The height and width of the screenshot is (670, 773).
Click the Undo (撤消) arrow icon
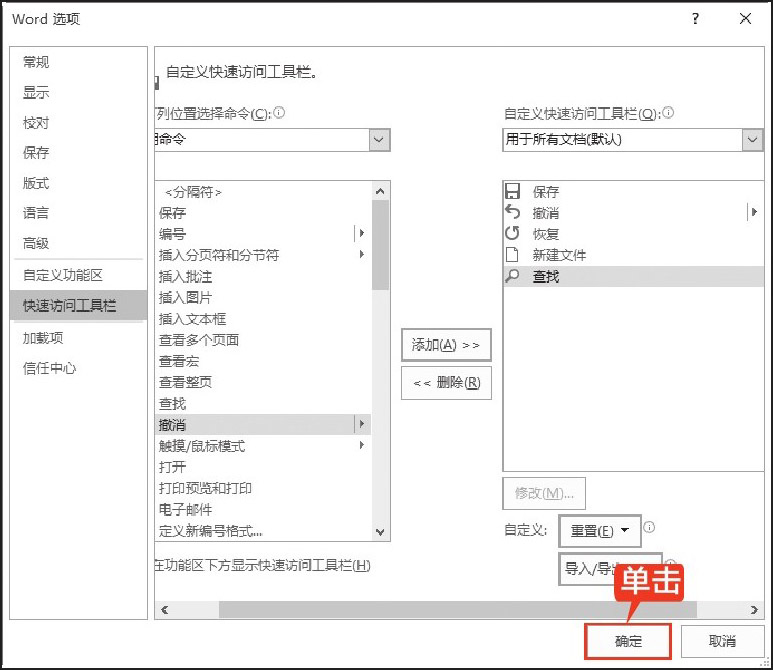[x=513, y=212]
